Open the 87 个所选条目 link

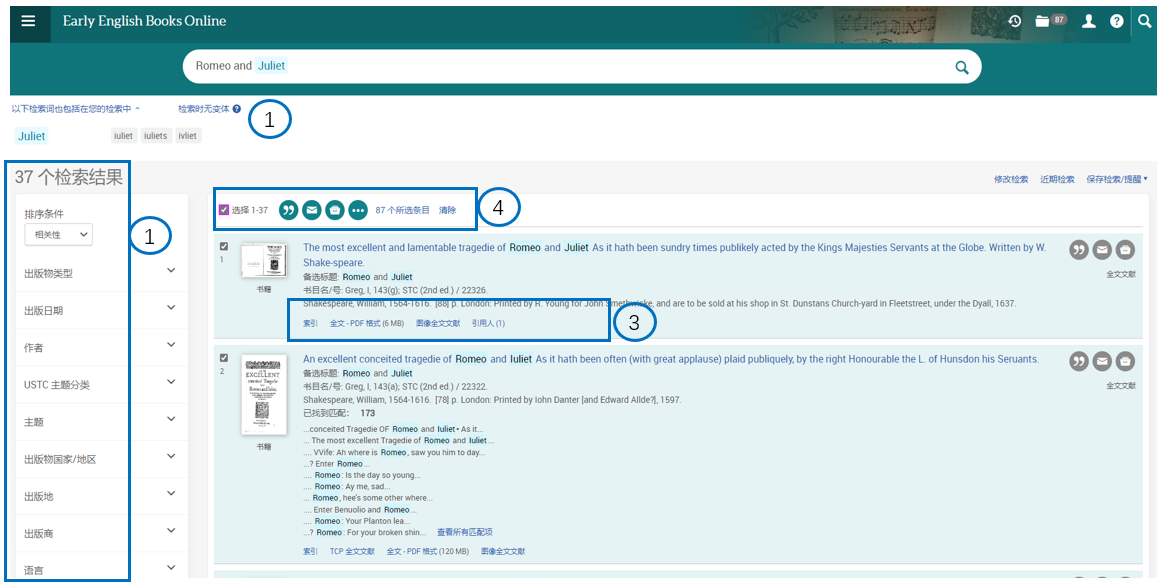click(x=402, y=211)
